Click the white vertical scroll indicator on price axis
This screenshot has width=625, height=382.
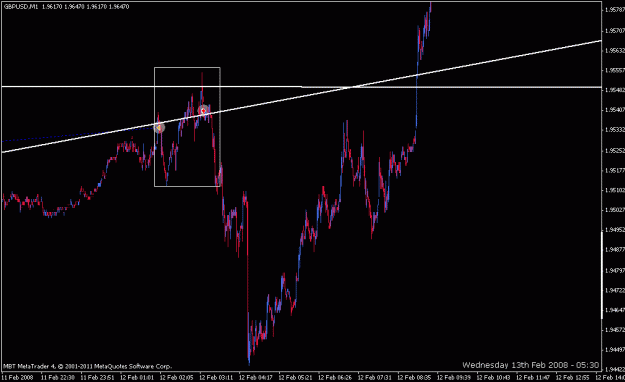(602, 275)
